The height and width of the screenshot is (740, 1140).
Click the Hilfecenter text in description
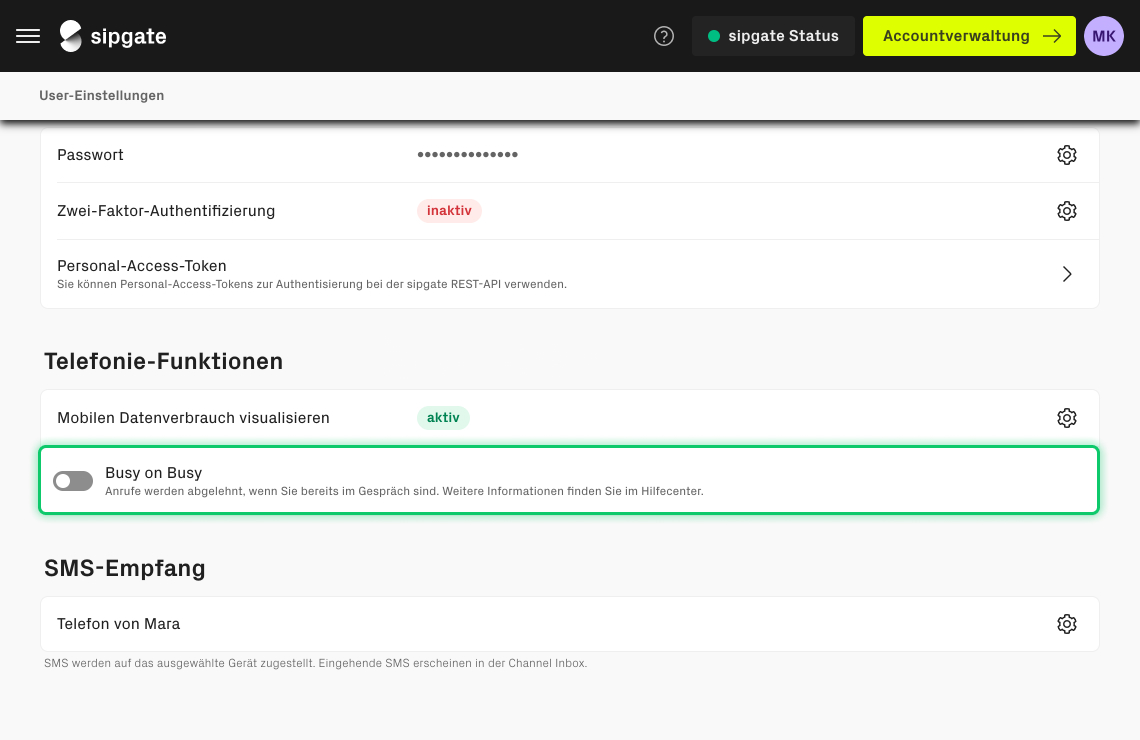pyautogui.click(x=673, y=491)
